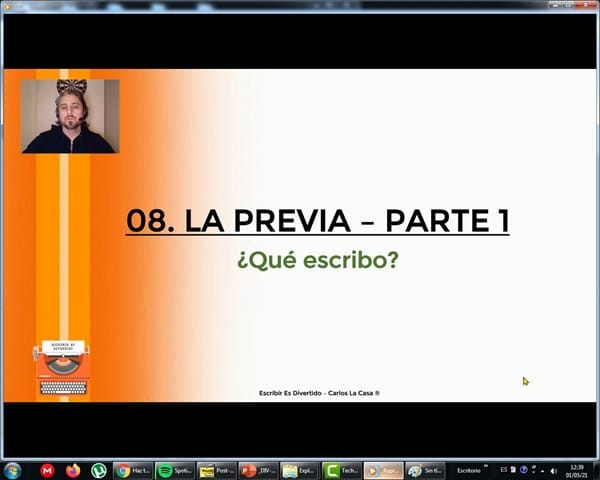Show hidden tray icons arrow
Image resolution: width=600 pixels, height=480 pixels.
point(542,471)
